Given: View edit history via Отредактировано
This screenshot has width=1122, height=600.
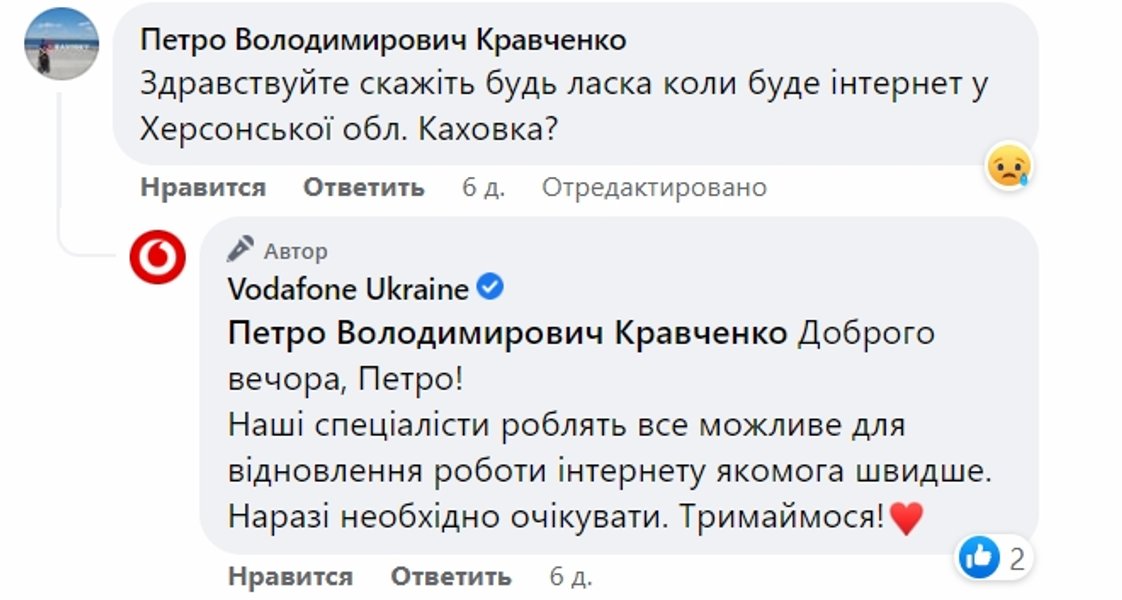Looking at the screenshot, I should click(654, 187).
